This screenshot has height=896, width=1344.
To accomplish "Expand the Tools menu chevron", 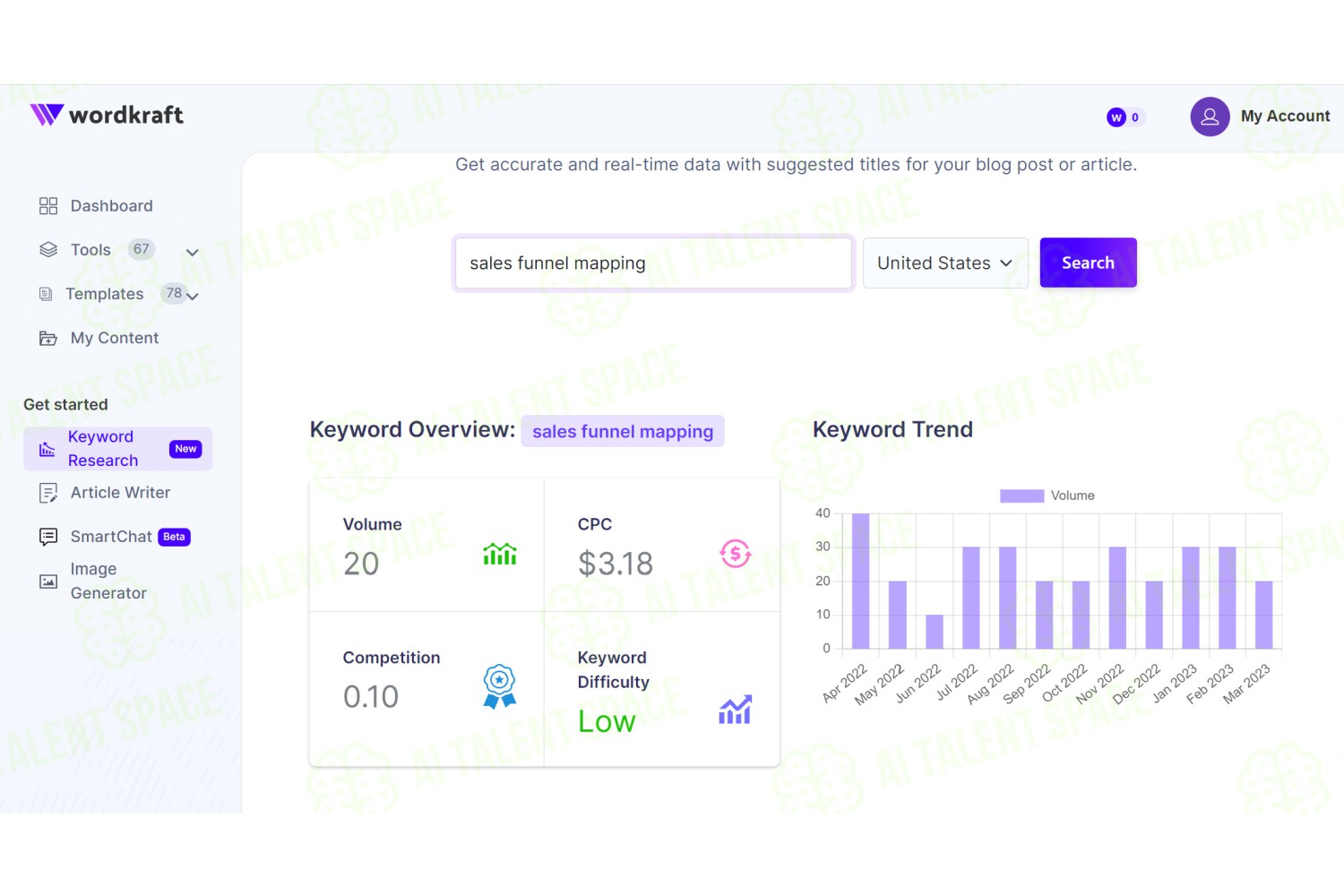I will pyautogui.click(x=192, y=253).
